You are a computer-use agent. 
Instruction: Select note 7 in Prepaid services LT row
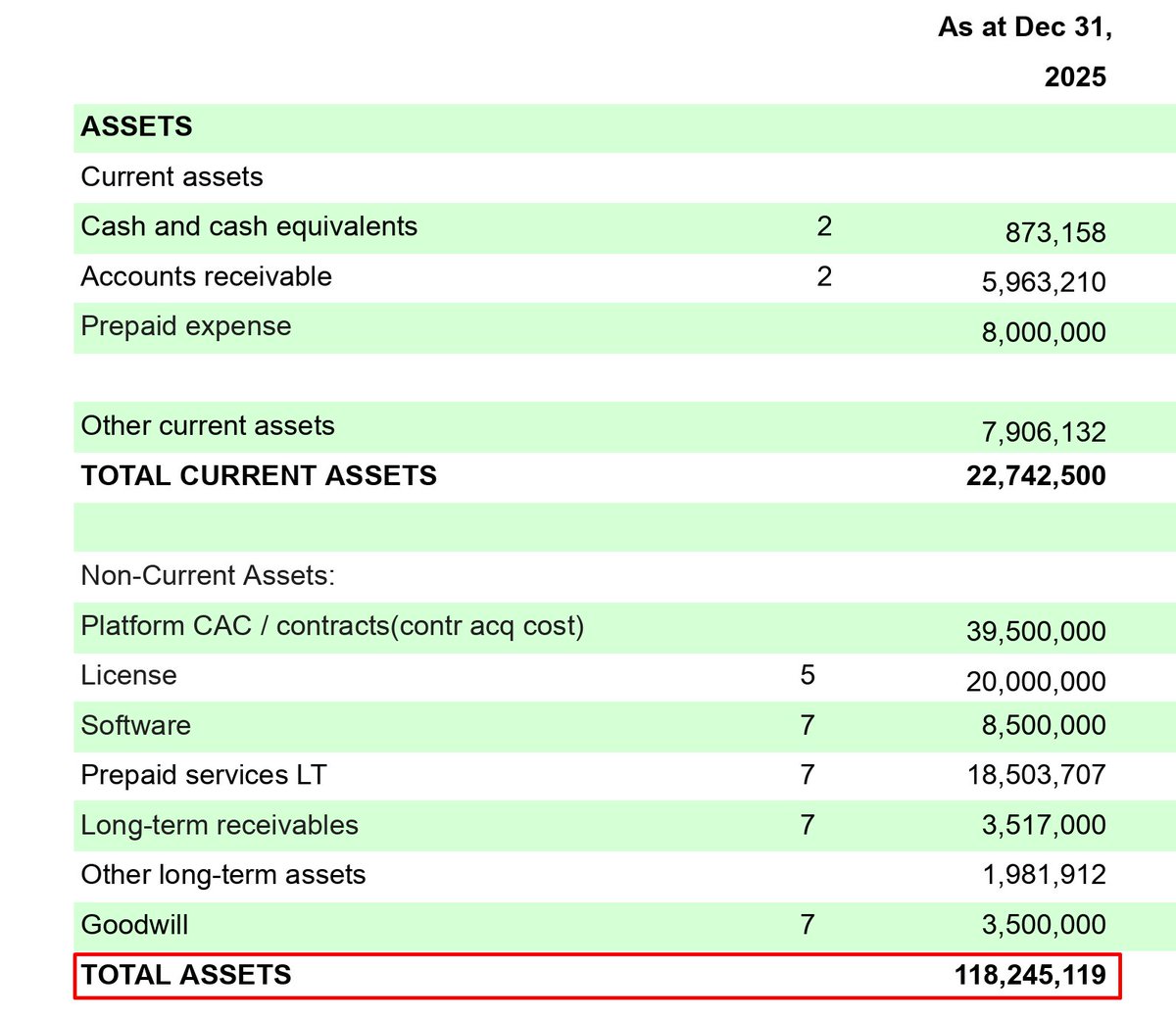click(x=808, y=775)
